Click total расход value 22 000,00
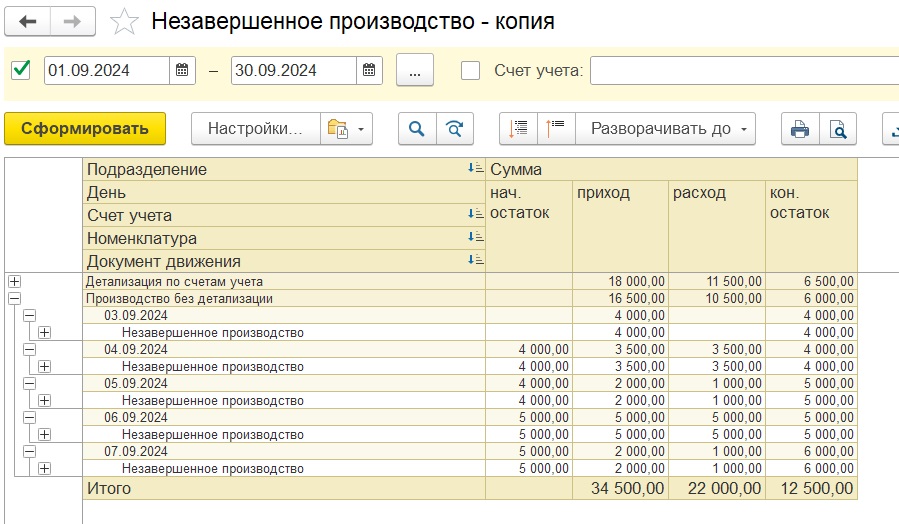The image size is (899, 524). pos(717,488)
